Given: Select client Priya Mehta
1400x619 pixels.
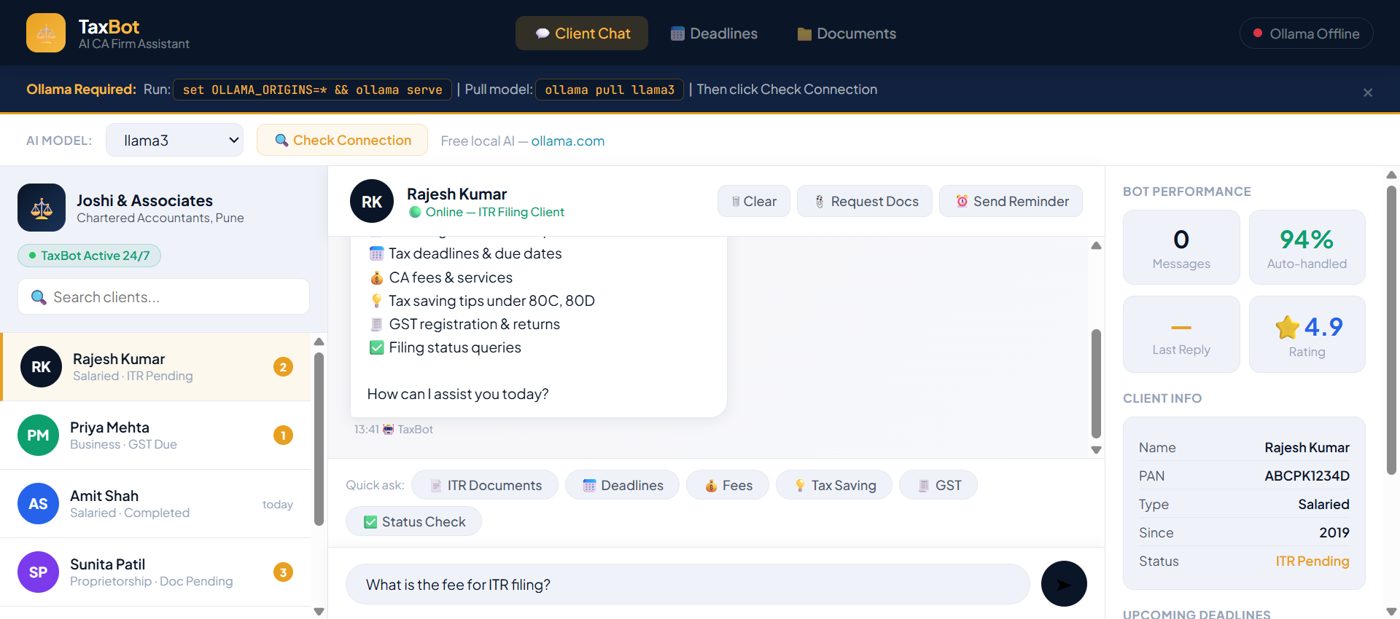Looking at the screenshot, I should tap(156, 435).
